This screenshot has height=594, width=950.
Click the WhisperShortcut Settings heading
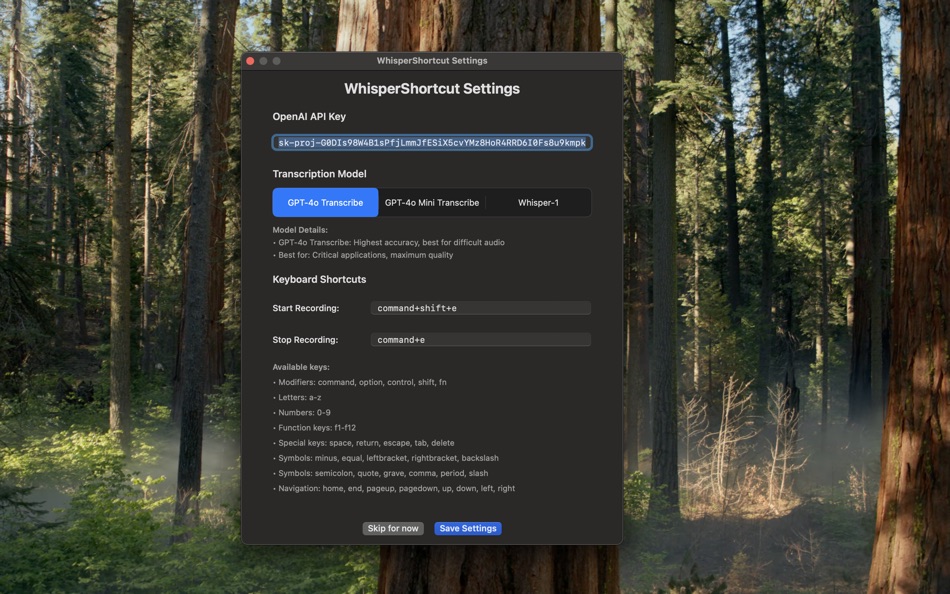(x=432, y=88)
